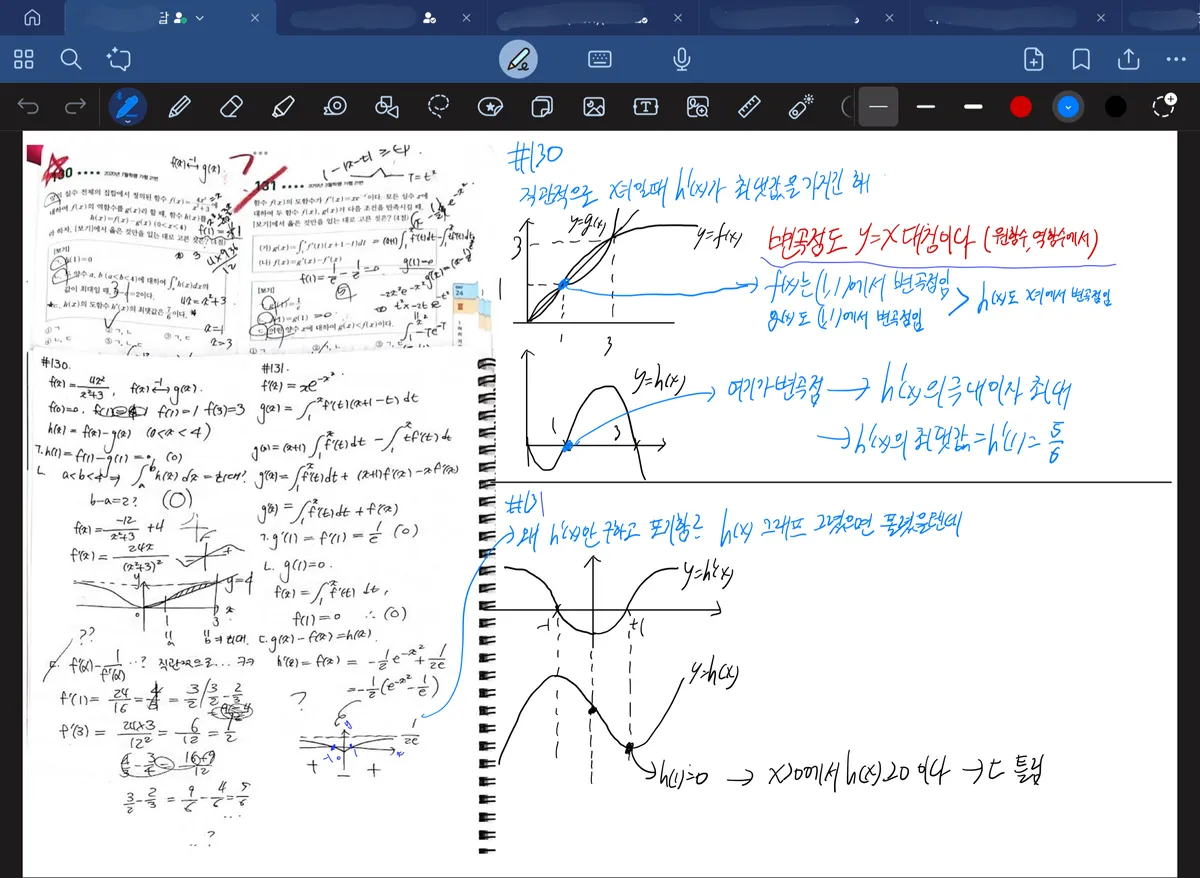Open the stickers and elements tool
This screenshot has height=878, width=1200.
490,106
